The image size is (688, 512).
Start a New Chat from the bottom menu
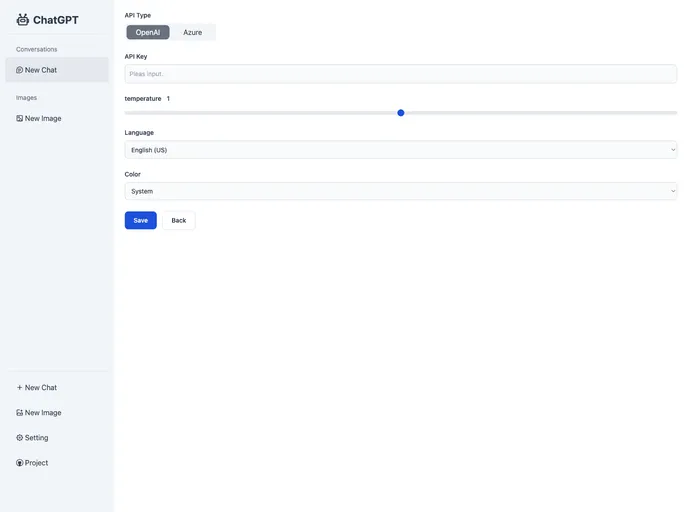pos(57,387)
